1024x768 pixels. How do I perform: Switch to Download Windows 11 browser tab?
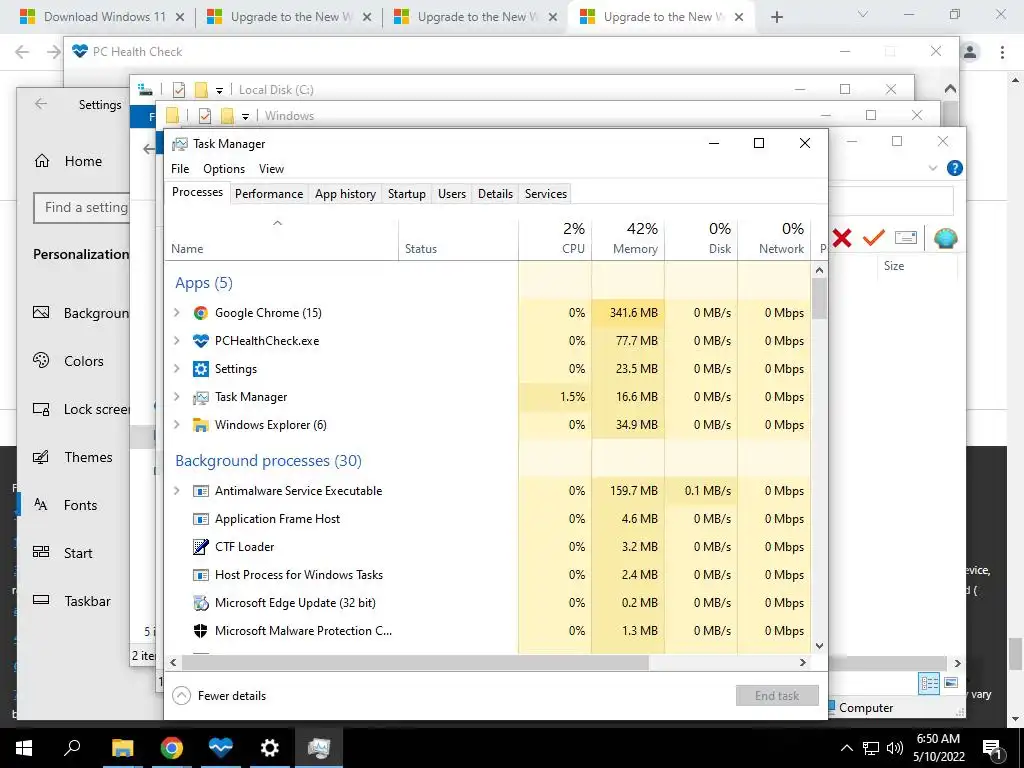pos(101,17)
